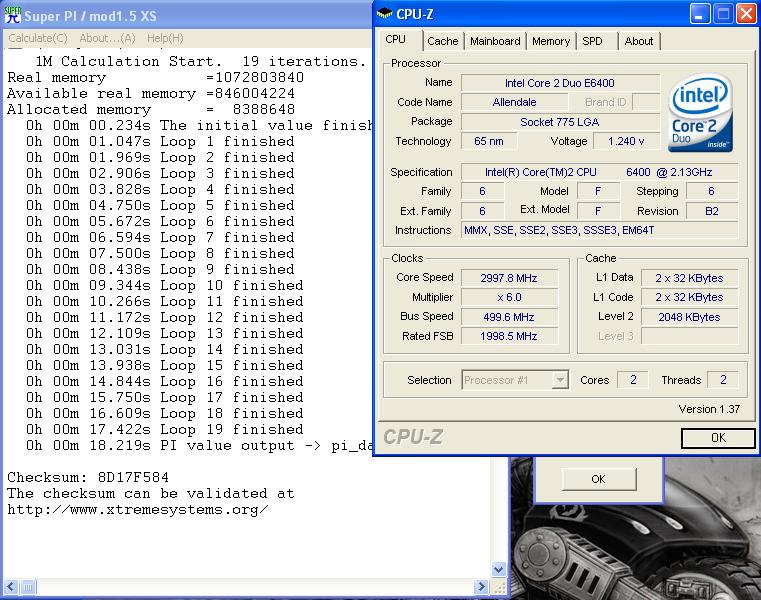Switch to the Cache tab
The width and height of the screenshot is (761, 600).
tap(443, 41)
